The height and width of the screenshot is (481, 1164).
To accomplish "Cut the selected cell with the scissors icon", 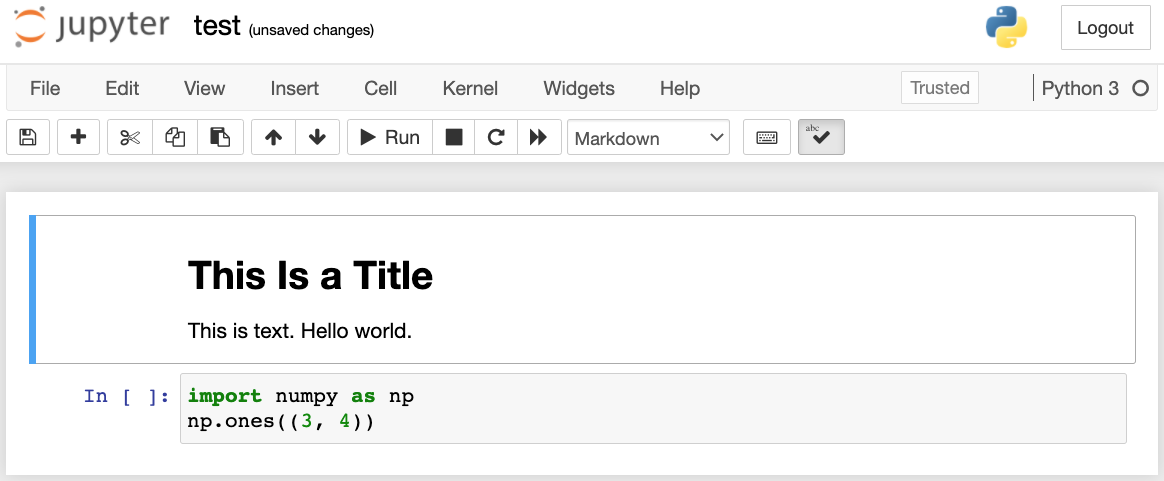I will pyautogui.click(x=130, y=138).
